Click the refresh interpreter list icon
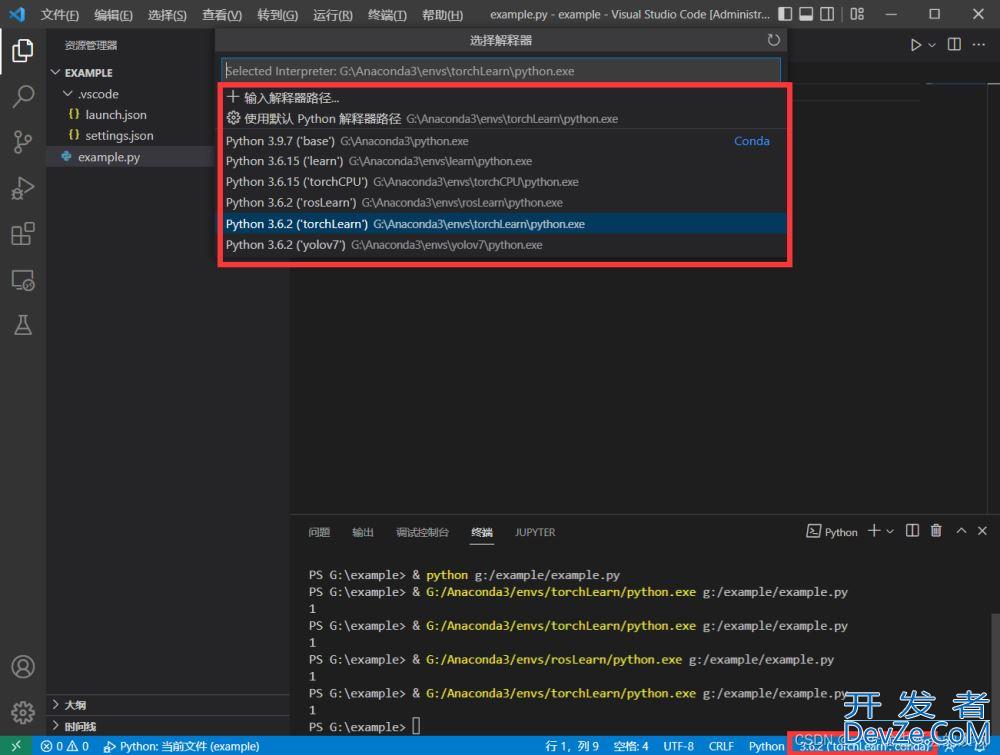 coord(773,40)
